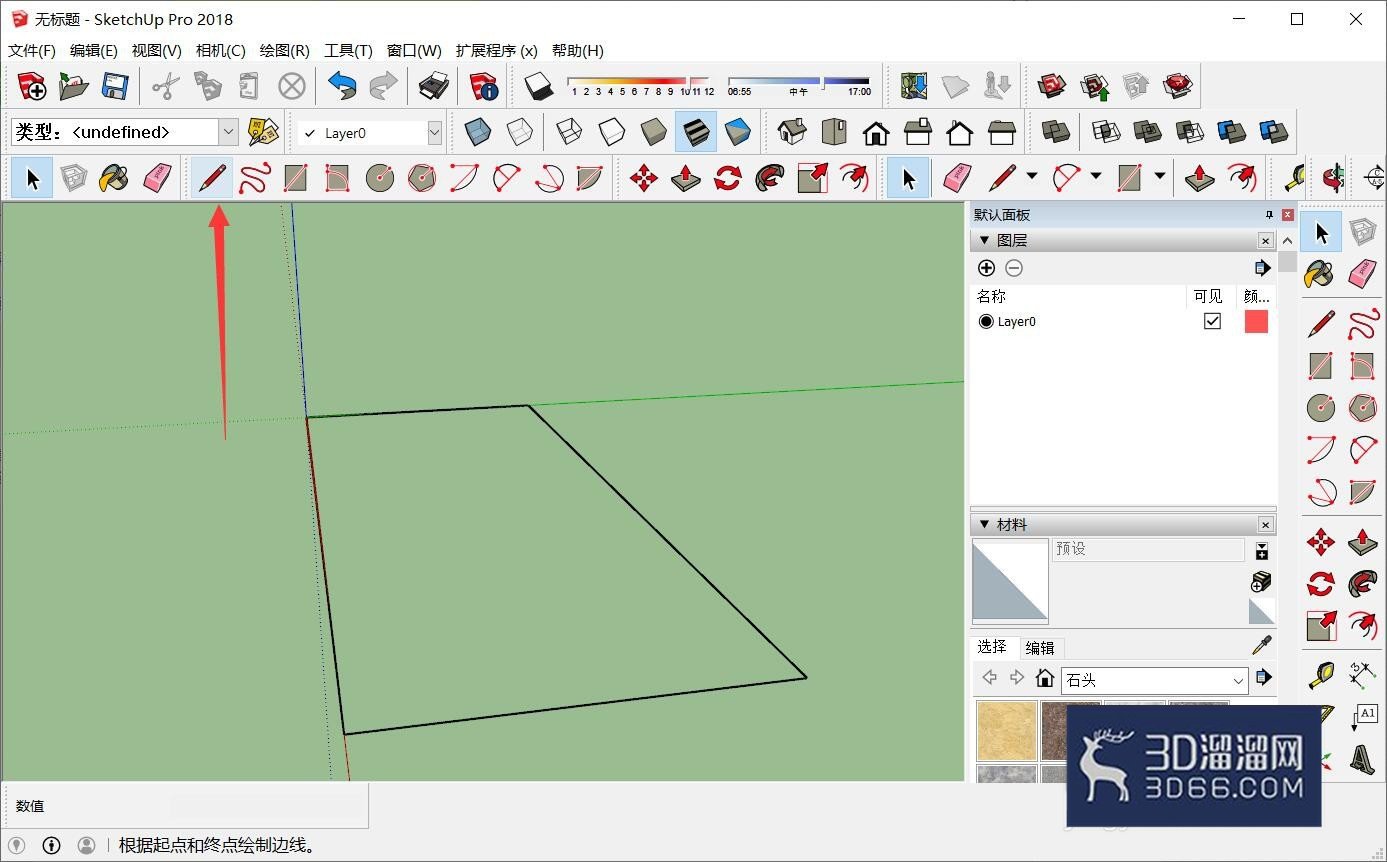Viewport: 1387px width, 862px height.
Task: Open the Model Info dialog
Action: (484, 86)
